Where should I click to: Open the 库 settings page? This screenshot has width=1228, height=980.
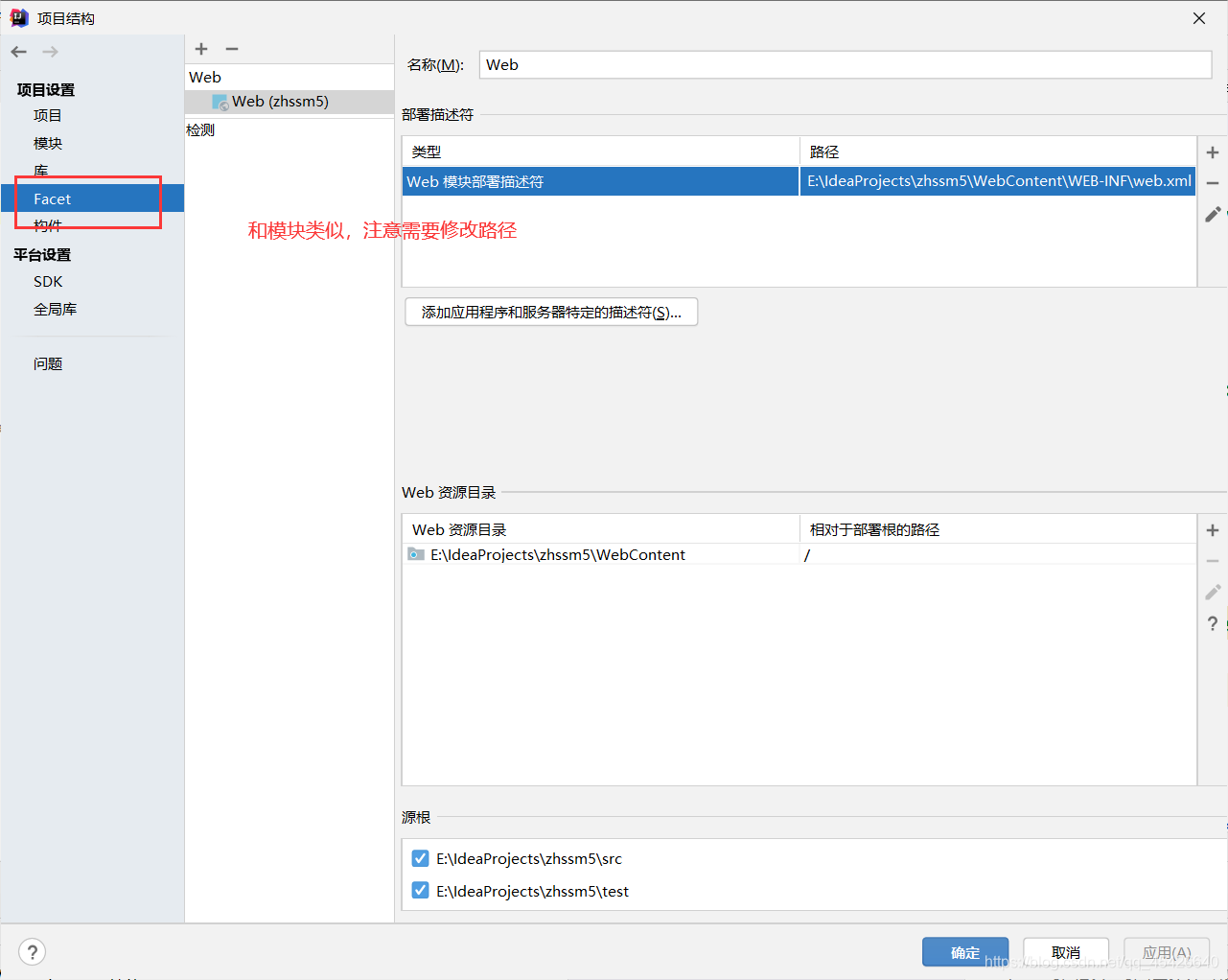point(41,171)
